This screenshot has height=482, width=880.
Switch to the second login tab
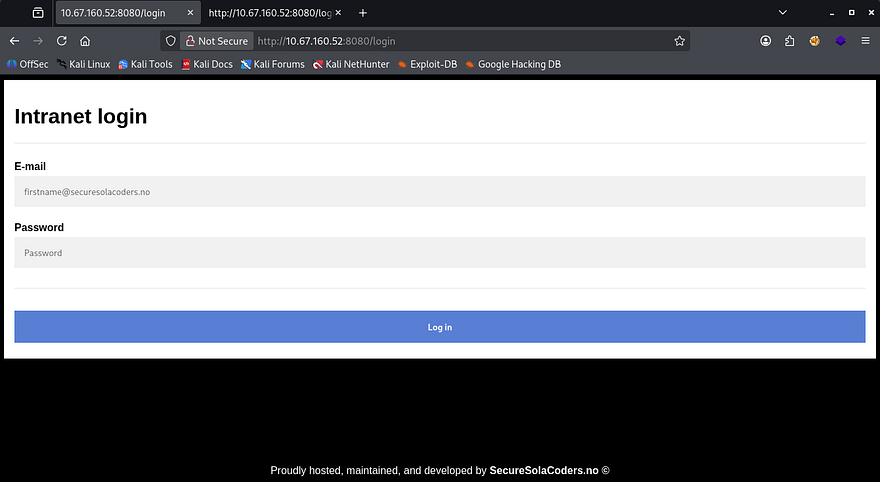click(269, 13)
